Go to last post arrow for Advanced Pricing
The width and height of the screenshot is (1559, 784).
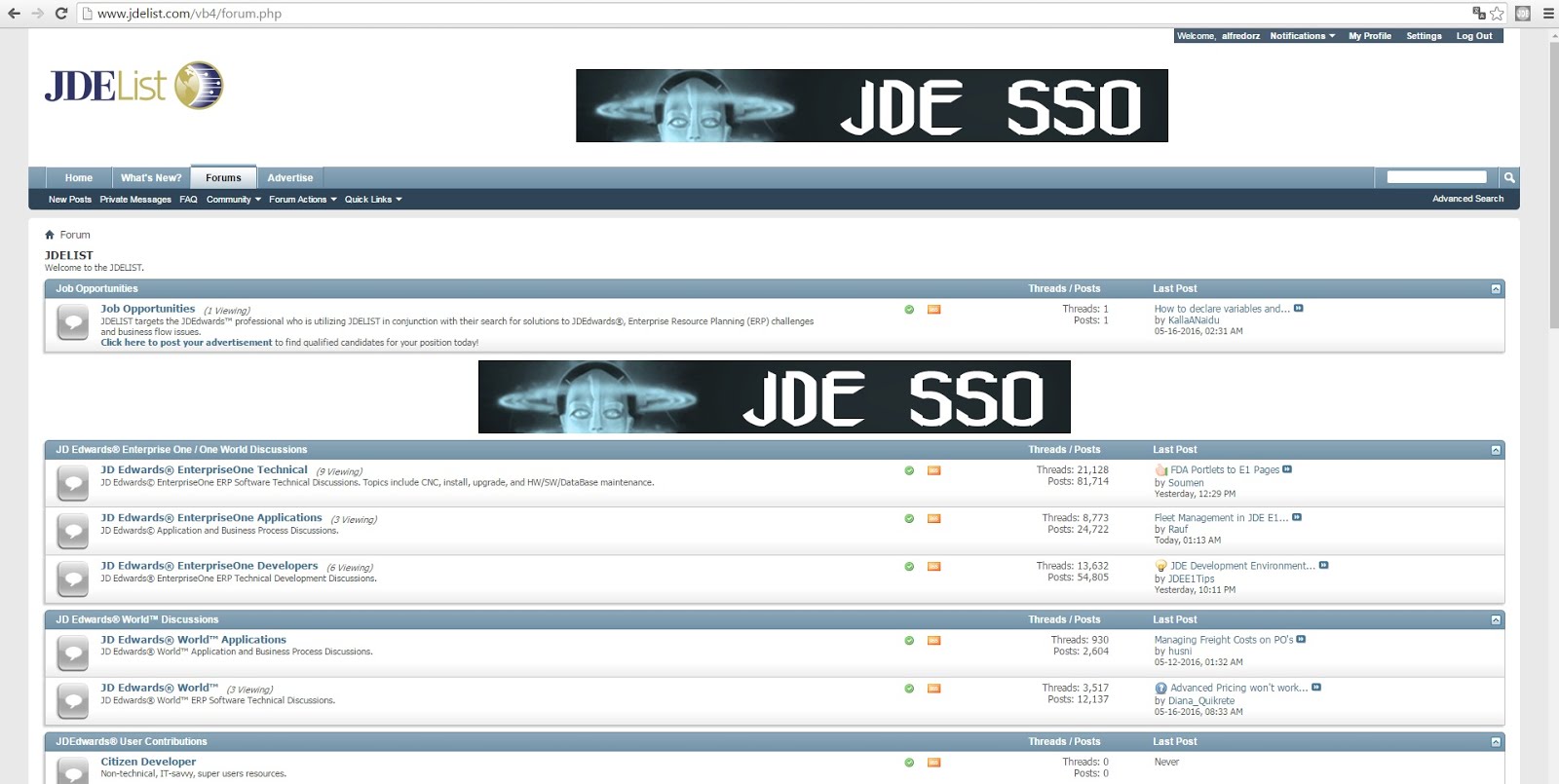click(1316, 688)
